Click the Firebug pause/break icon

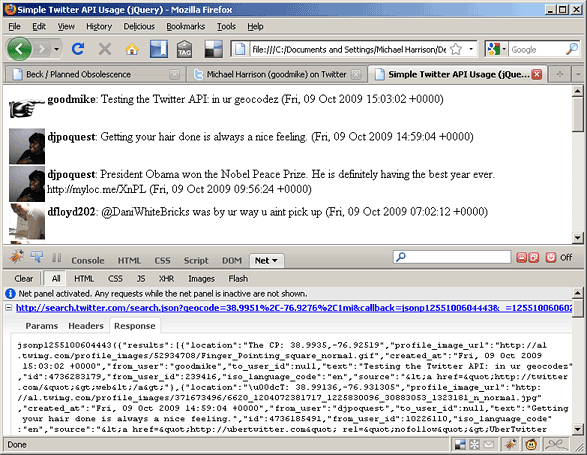point(57,258)
